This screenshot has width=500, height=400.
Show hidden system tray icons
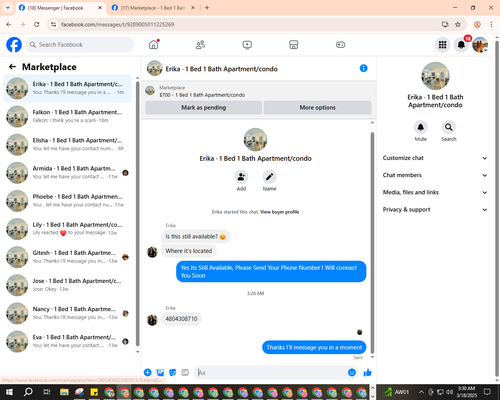click(421, 392)
